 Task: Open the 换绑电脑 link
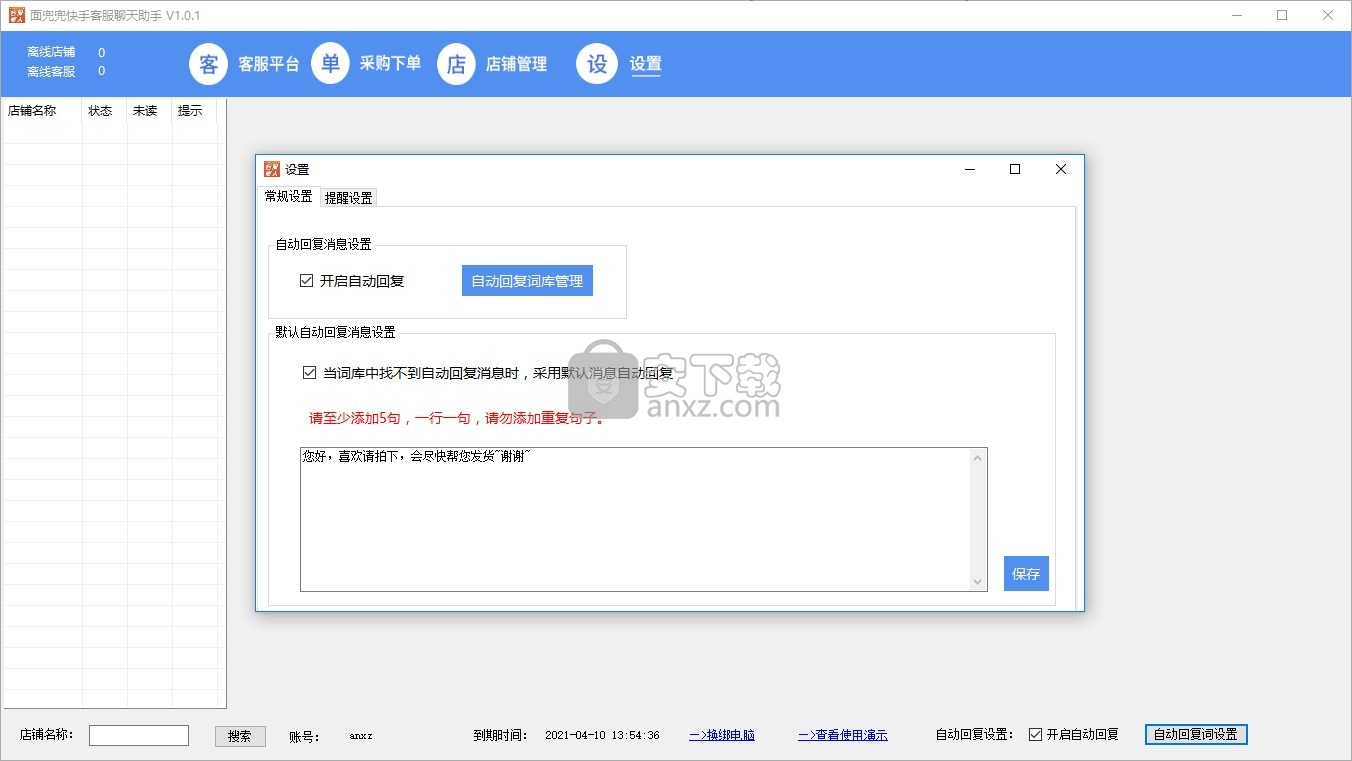click(722, 735)
